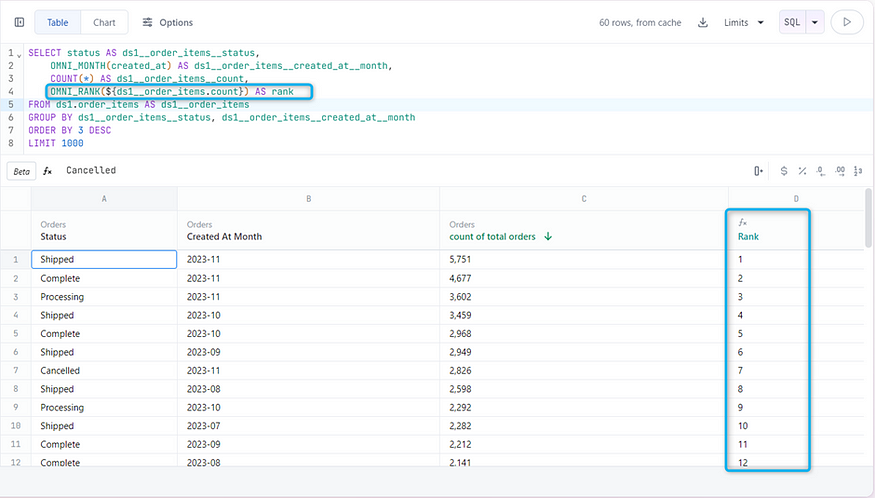Viewport: 875px width, 498px height.
Task: Apply percent format
Action: pos(802,171)
